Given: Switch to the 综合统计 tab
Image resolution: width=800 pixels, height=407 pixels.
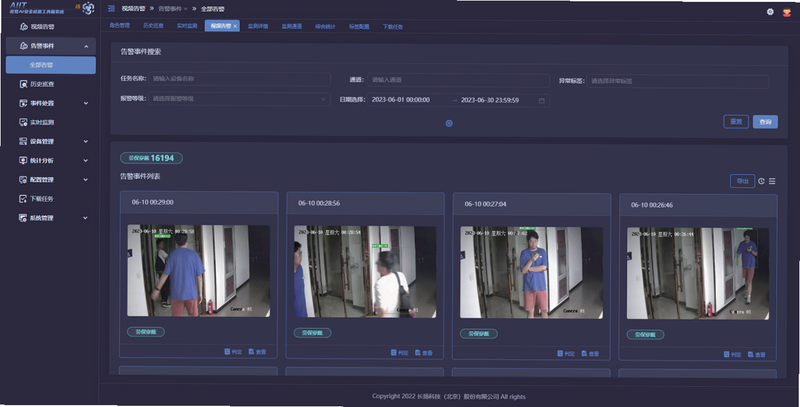Looking at the screenshot, I should (x=325, y=27).
